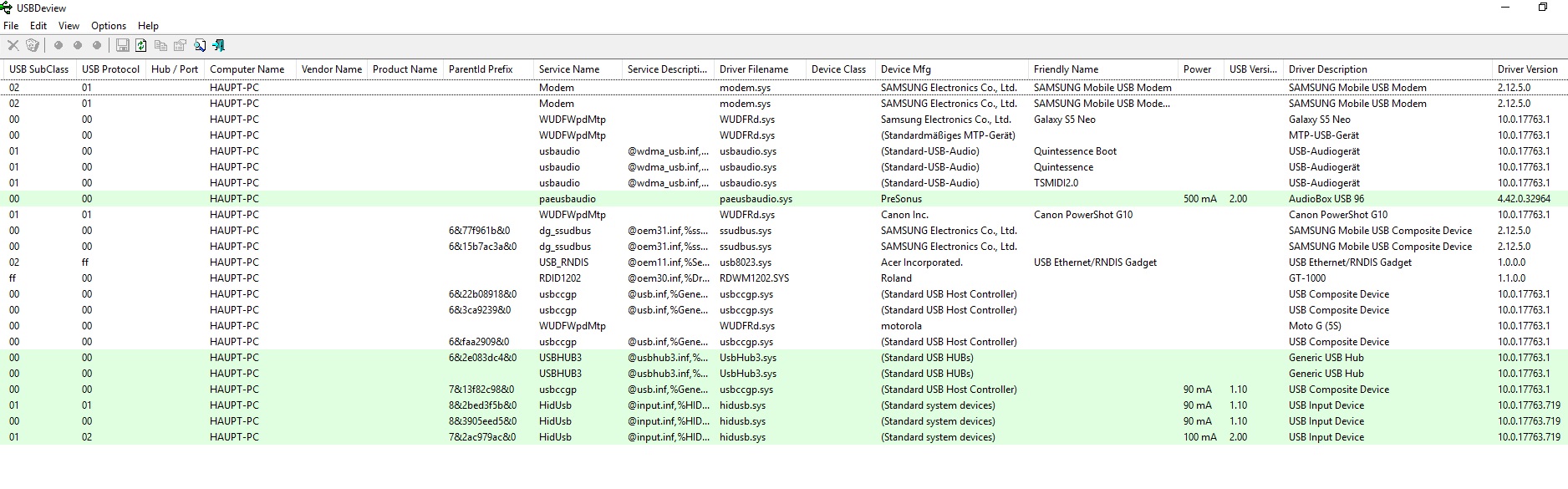Open the Edit menu

[38, 26]
